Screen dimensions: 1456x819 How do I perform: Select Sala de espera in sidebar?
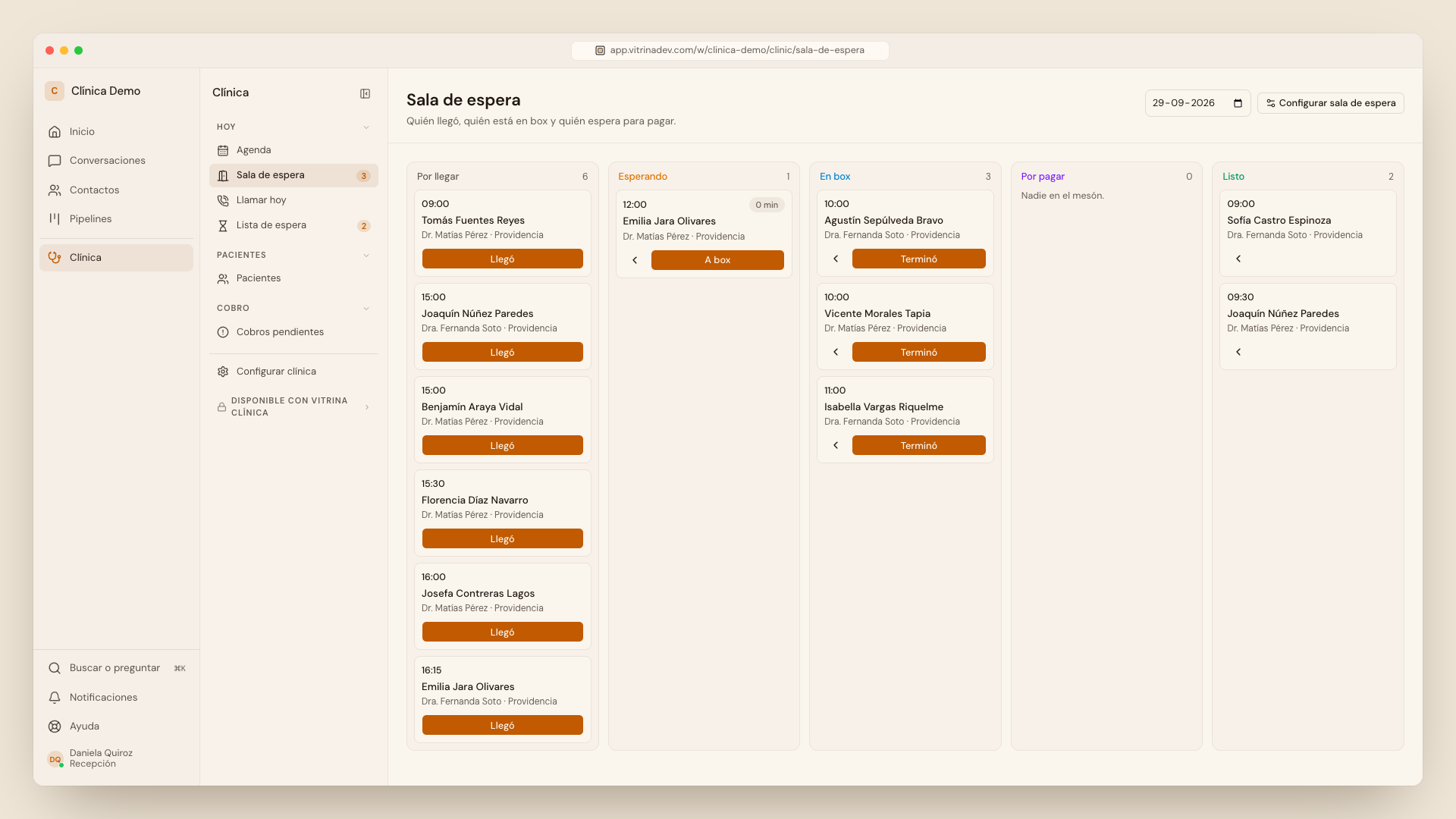coord(293,175)
